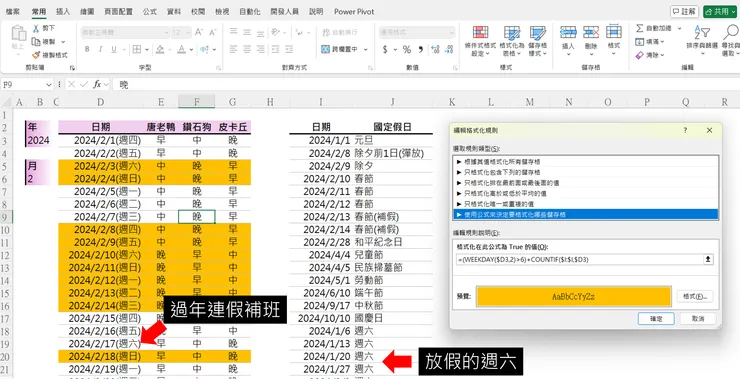Screen dimensions: 740x385
Task: Select rule type 使用公式來決定要格式化哪些儲存格
Action: pyautogui.click(x=585, y=214)
